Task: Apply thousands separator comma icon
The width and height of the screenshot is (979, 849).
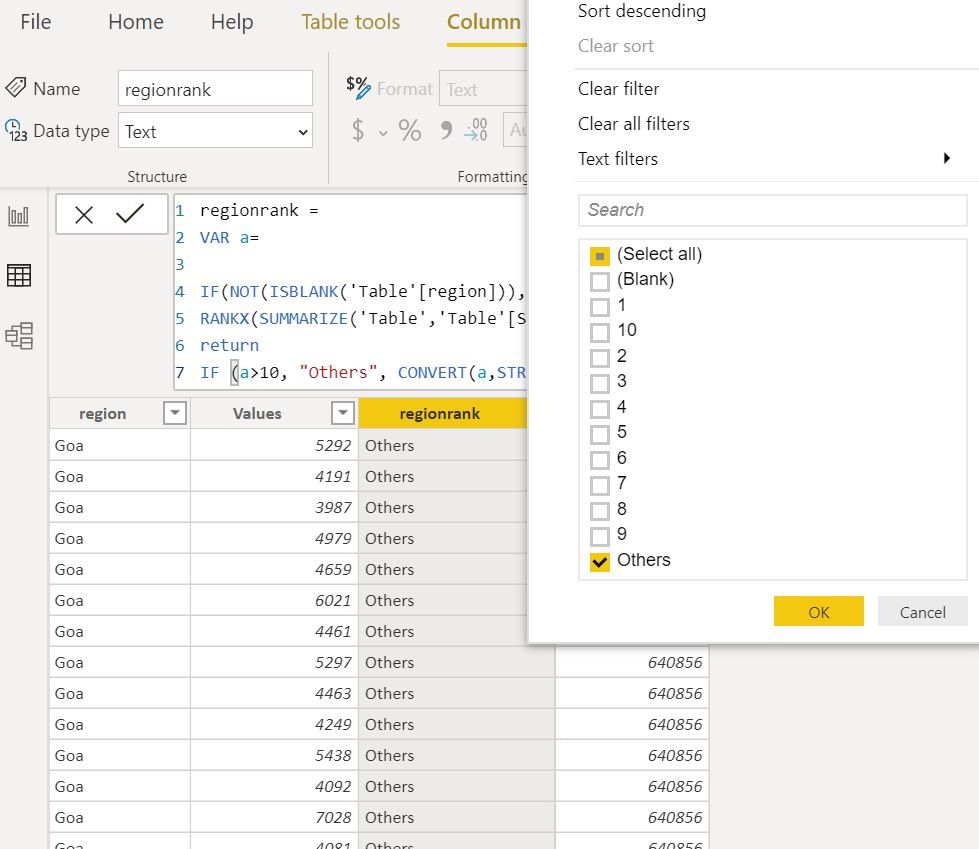Action: click(446, 130)
